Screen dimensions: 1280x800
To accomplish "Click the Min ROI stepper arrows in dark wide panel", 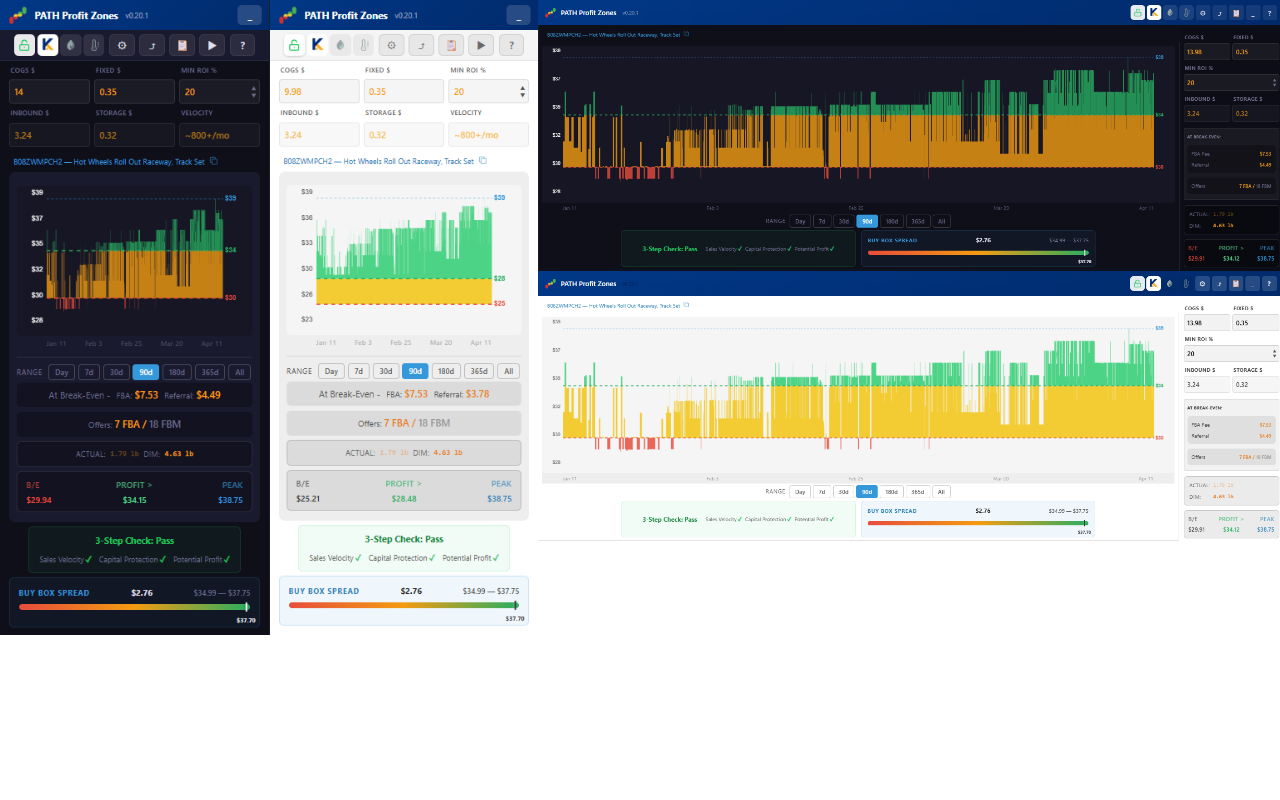I will [1274, 83].
